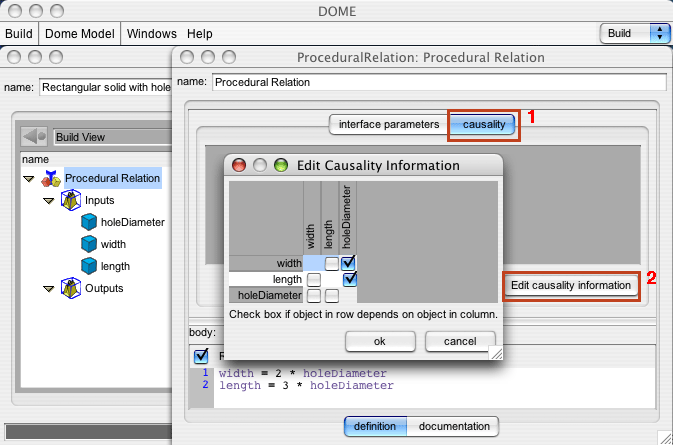
Task: Select width in the Inputs tree
Action: click(x=113, y=244)
